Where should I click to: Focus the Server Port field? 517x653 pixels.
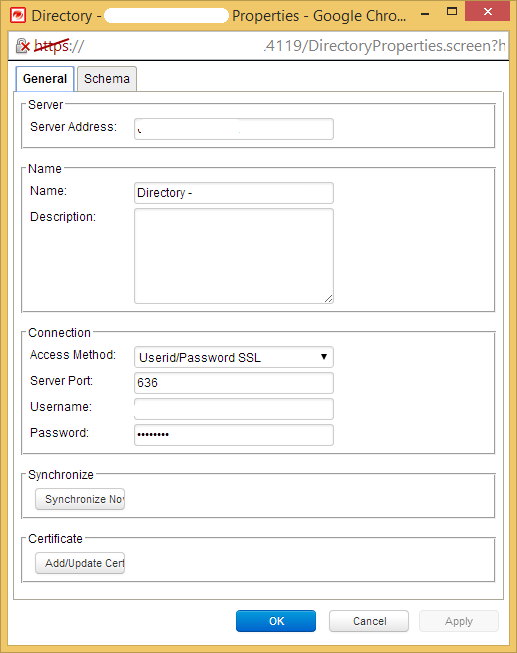[234, 383]
